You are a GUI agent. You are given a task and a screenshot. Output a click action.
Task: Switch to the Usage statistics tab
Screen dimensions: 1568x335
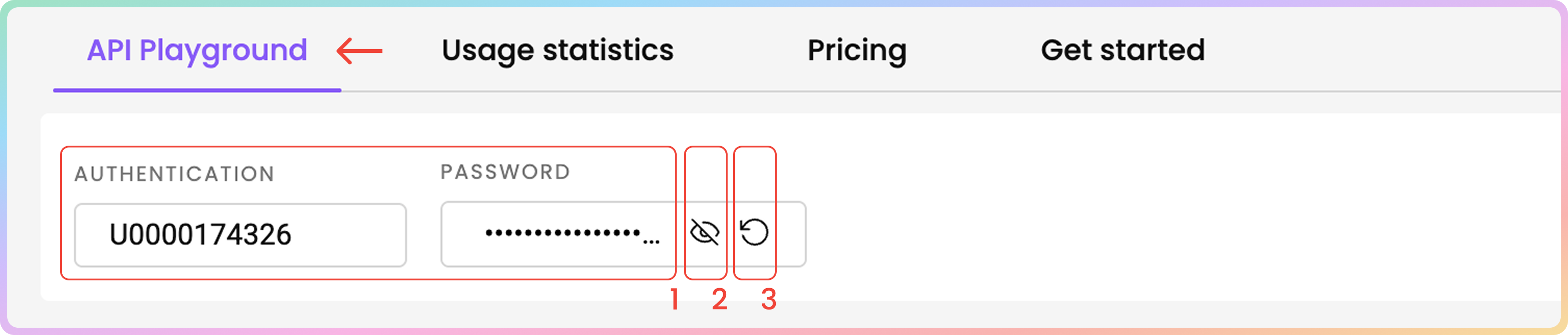tap(558, 51)
